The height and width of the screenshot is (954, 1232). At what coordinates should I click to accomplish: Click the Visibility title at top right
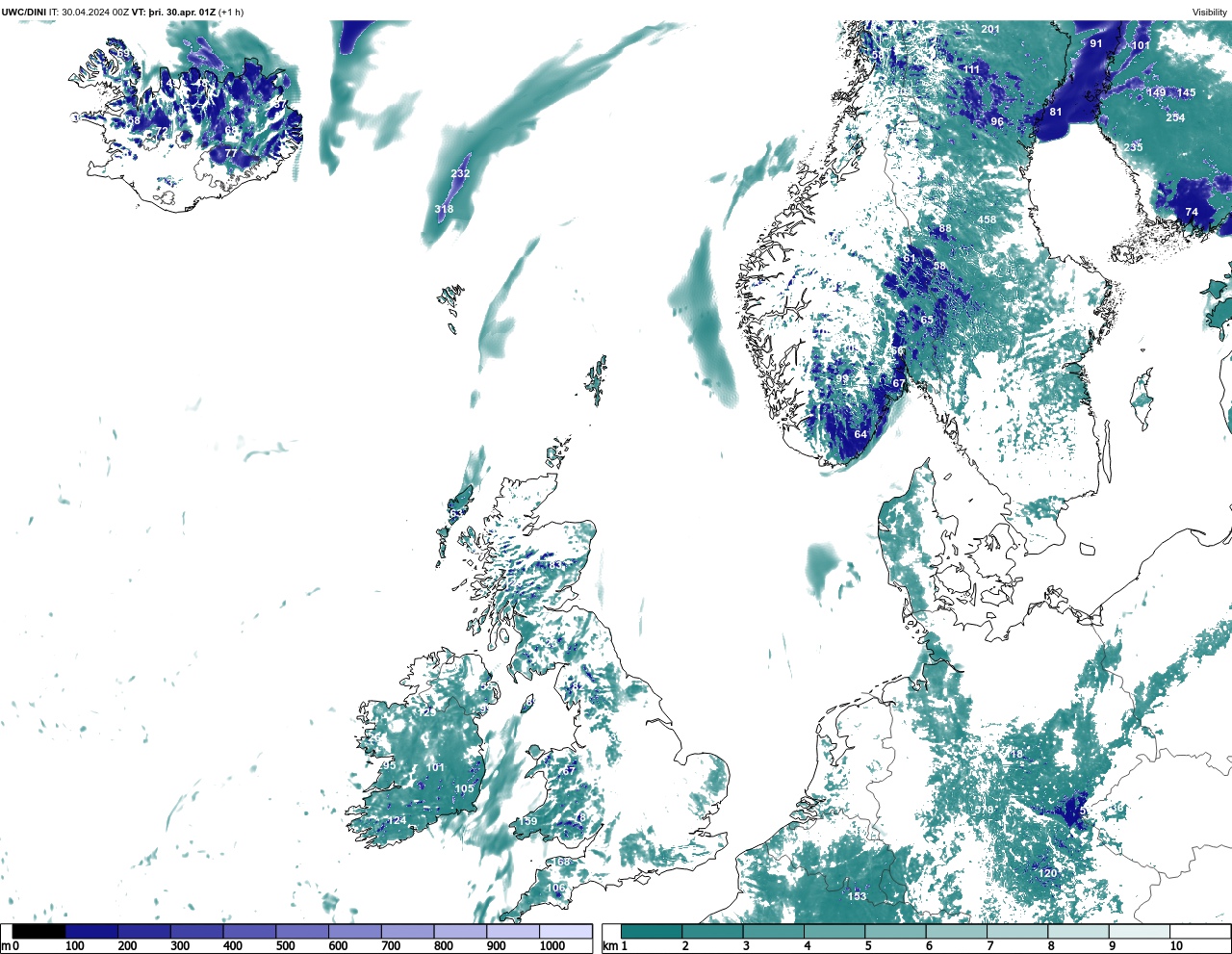pos(1210,13)
